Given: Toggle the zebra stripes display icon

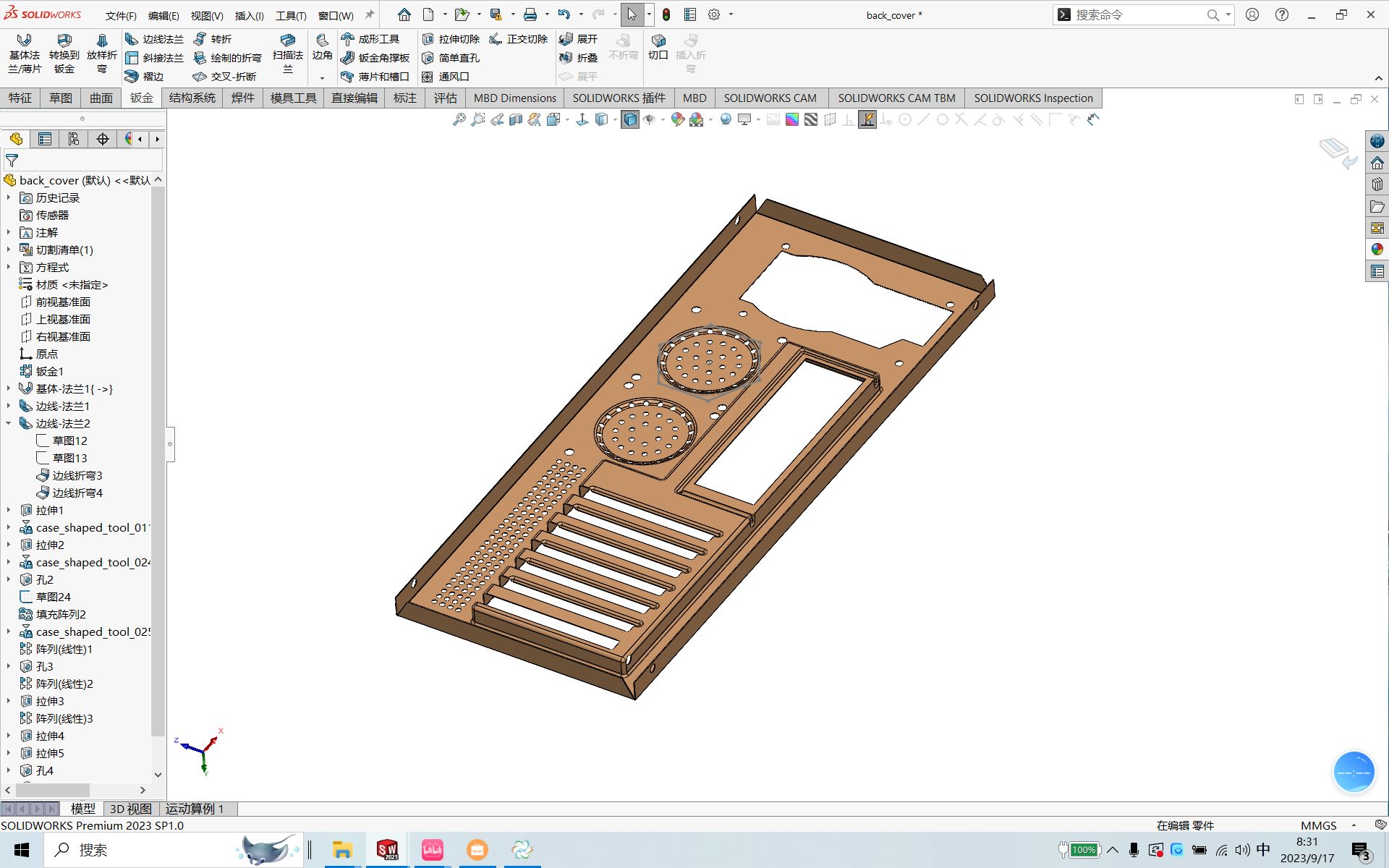Looking at the screenshot, I should coord(811,120).
